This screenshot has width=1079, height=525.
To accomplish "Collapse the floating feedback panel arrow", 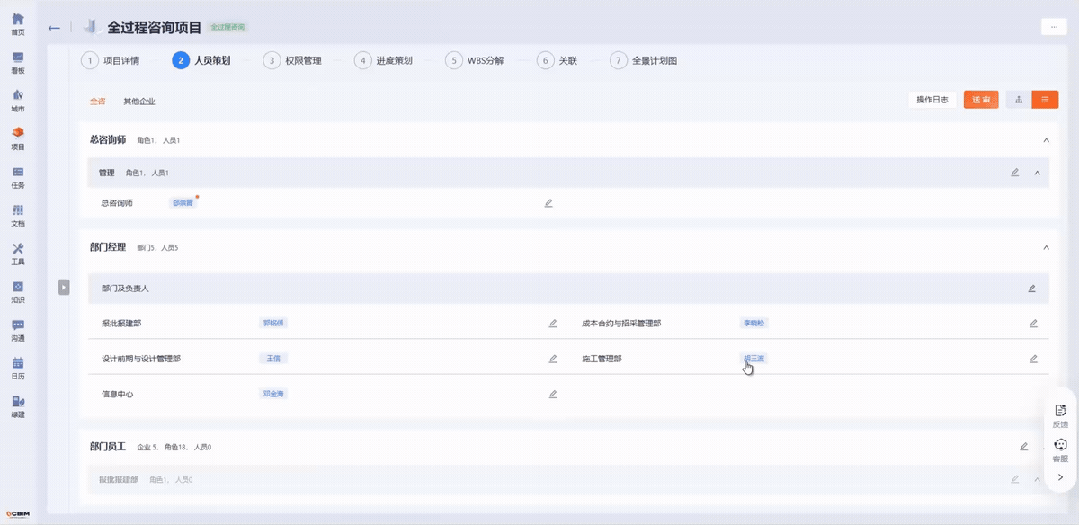I will [x=1060, y=477].
